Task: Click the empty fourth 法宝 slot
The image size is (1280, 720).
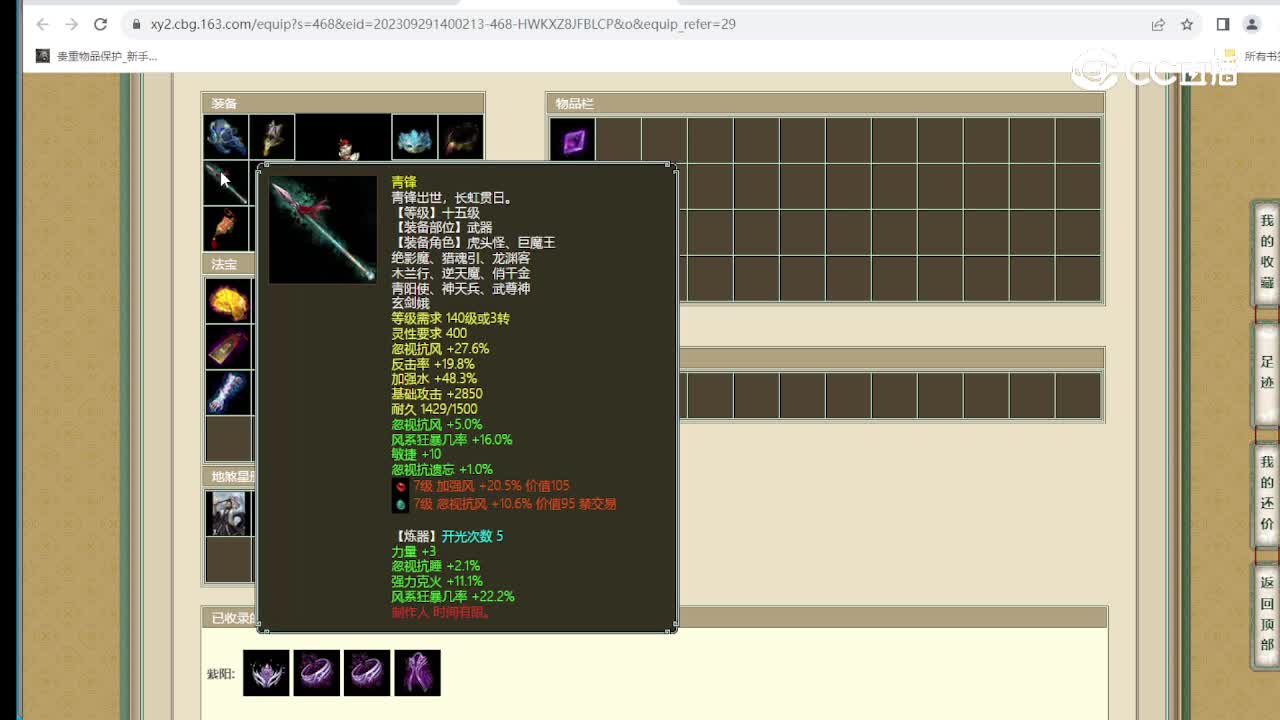Action: [228, 439]
